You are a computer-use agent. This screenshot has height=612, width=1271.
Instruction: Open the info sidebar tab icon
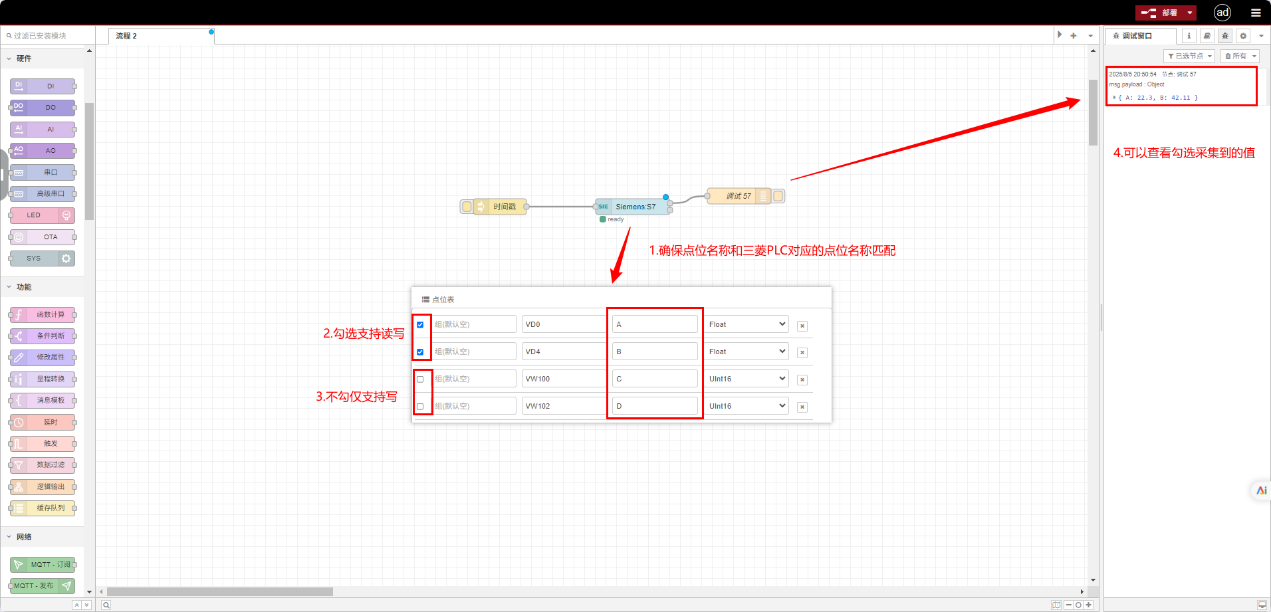[x=1189, y=35]
